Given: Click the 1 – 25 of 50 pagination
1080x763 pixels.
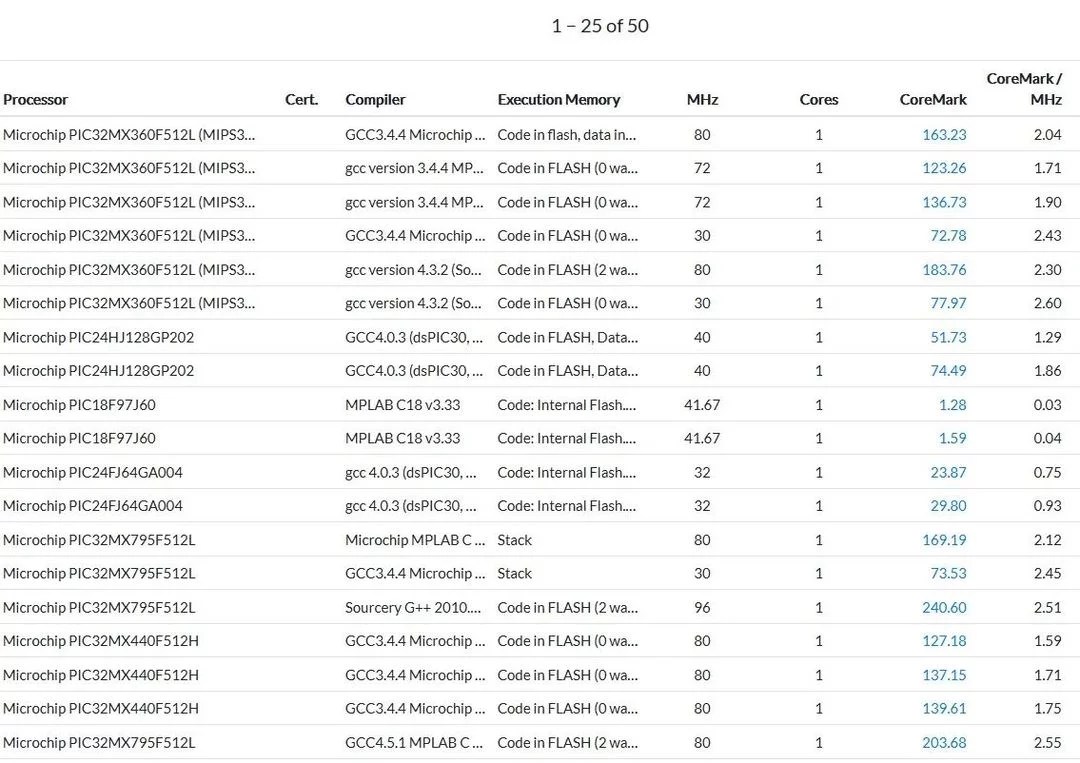Looking at the screenshot, I should point(598,26).
